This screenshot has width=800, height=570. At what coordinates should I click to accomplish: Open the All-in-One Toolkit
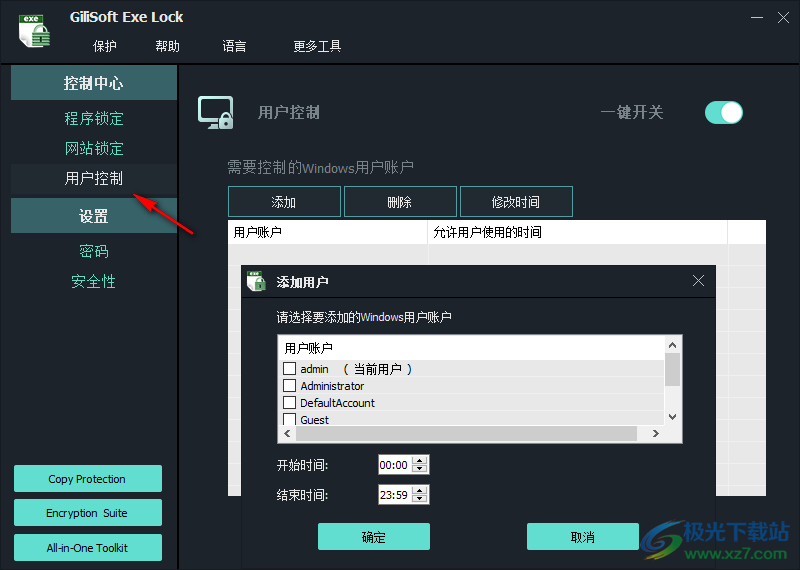click(88, 548)
